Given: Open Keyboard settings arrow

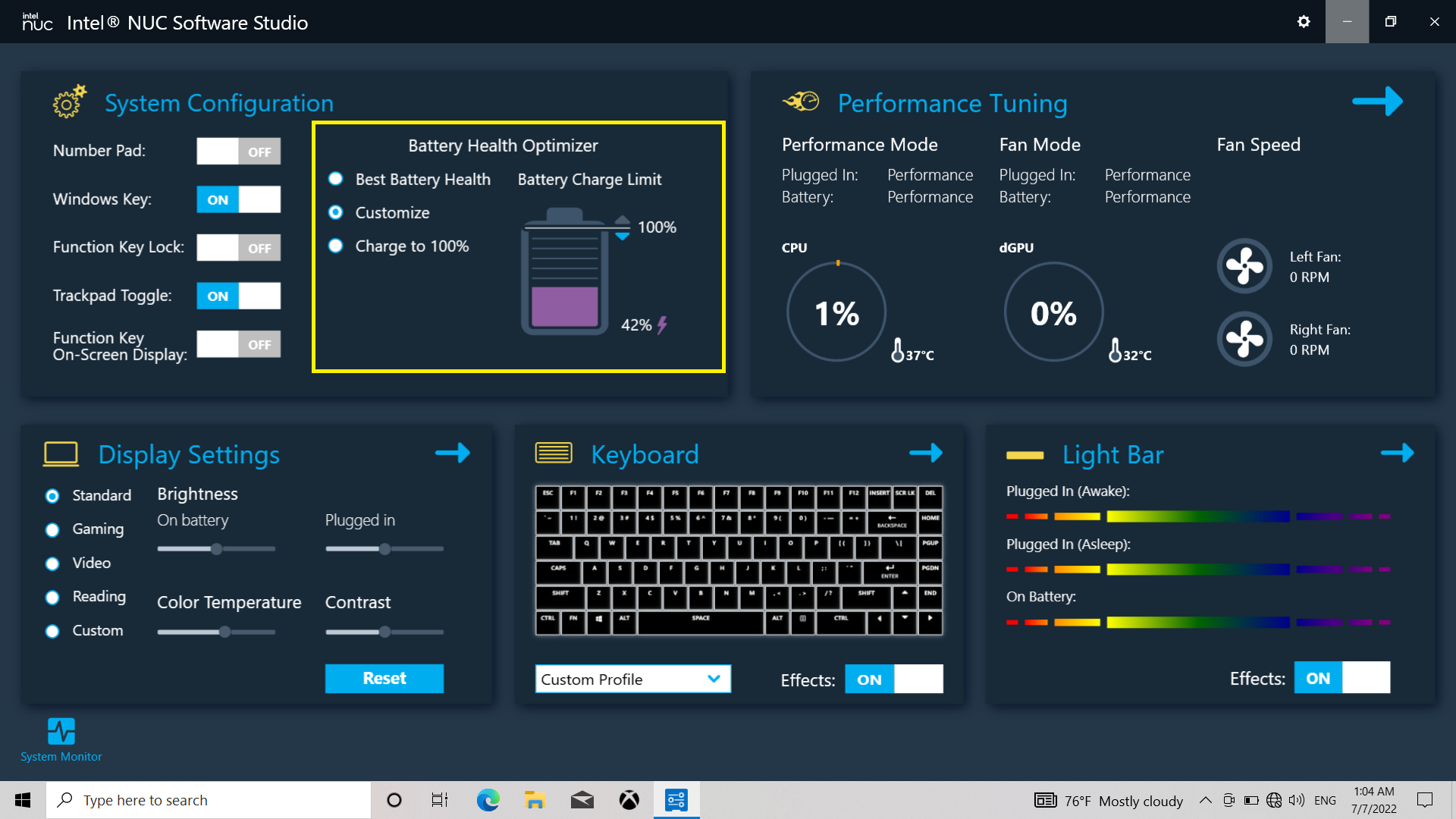Looking at the screenshot, I should [x=926, y=453].
